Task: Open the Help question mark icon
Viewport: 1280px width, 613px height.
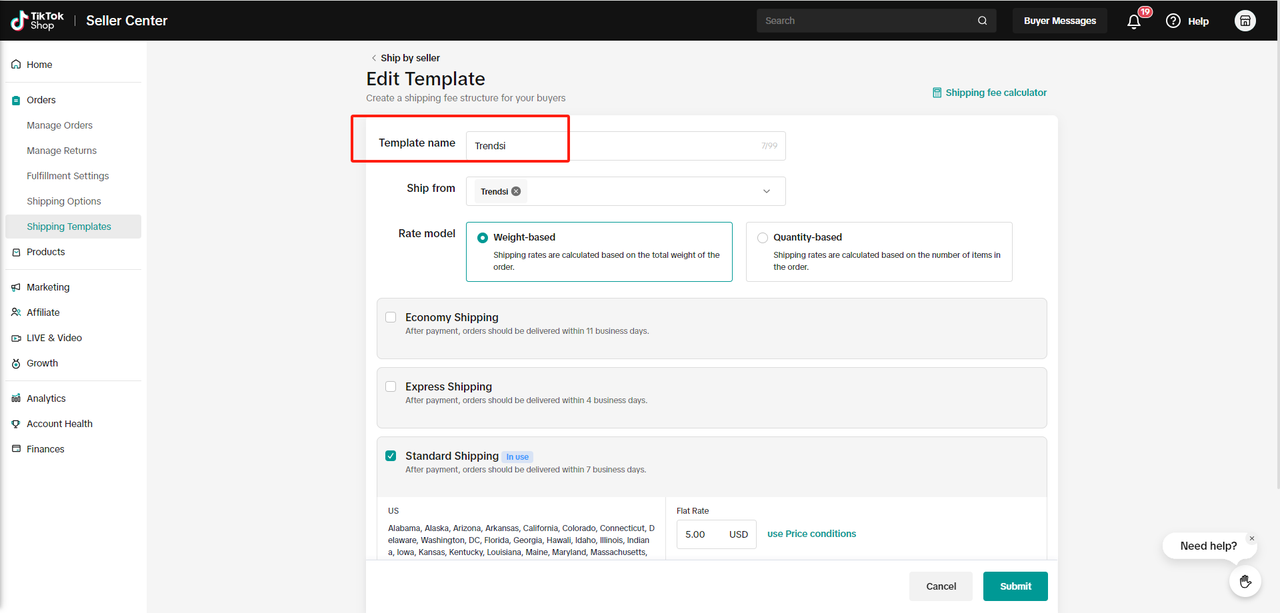Action: [1174, 21]
